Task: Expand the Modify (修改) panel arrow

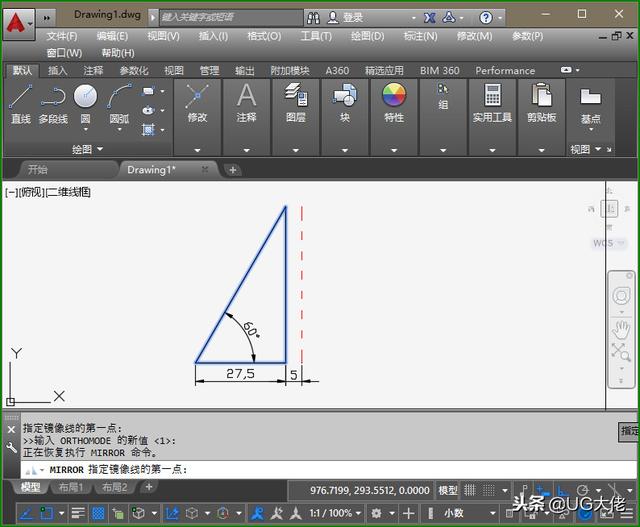Action: [197, 150]
